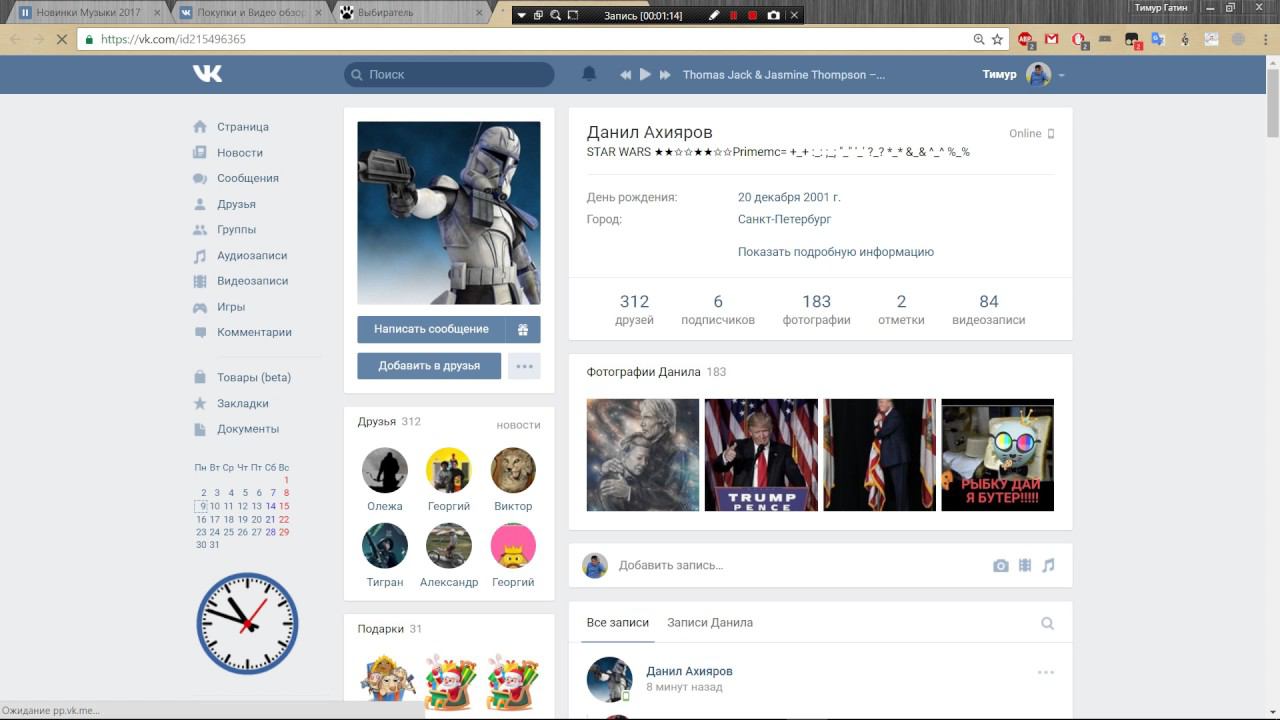This screenshot has width=1280, height=720.
Task: Open the two-men portrait photo
Action: 643,455
